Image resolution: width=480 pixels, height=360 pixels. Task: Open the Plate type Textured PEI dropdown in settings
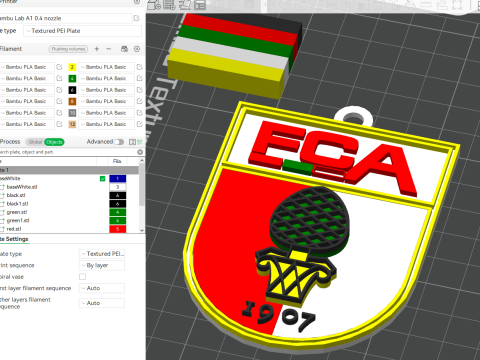[x=102, y=254]
